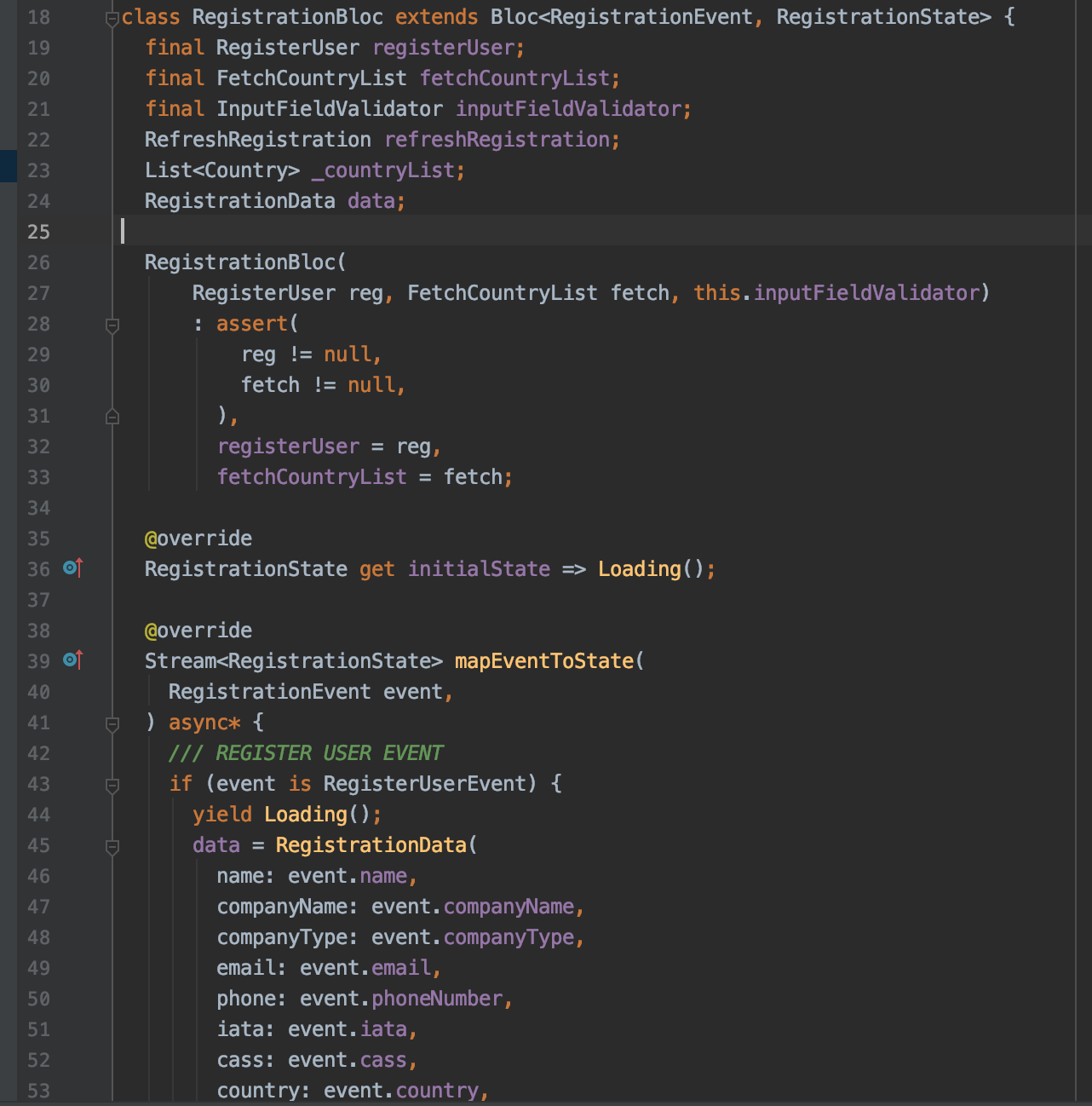Image resolution: width=1092 pixels, height=1106 pixels.
Task: Click 'RegisterUserEvent' in the if condition
Action: coord(424,784)
